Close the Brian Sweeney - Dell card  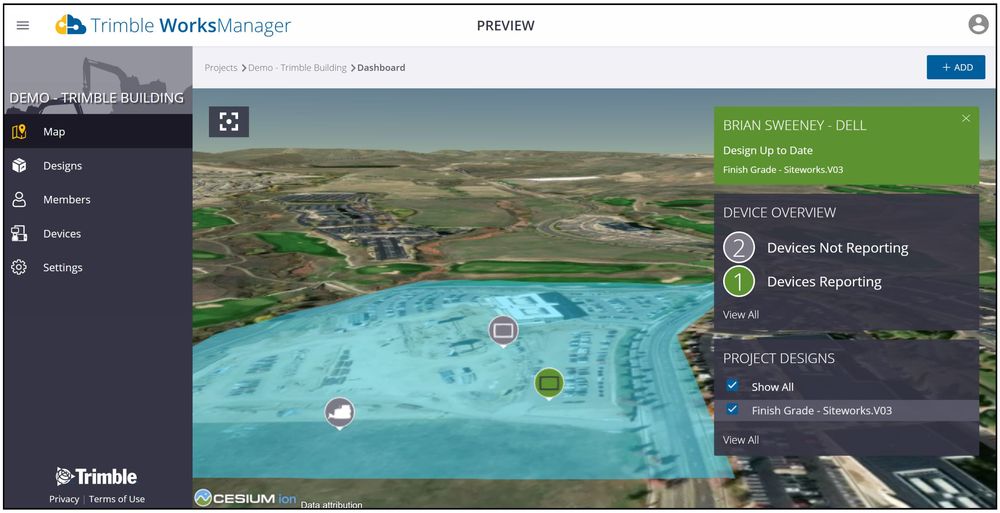(966, 118)
